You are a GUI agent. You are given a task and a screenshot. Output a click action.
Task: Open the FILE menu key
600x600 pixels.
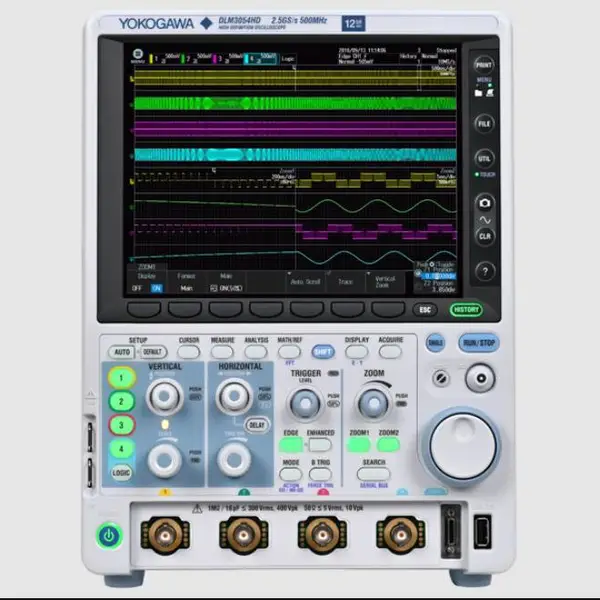coord(484,124)
